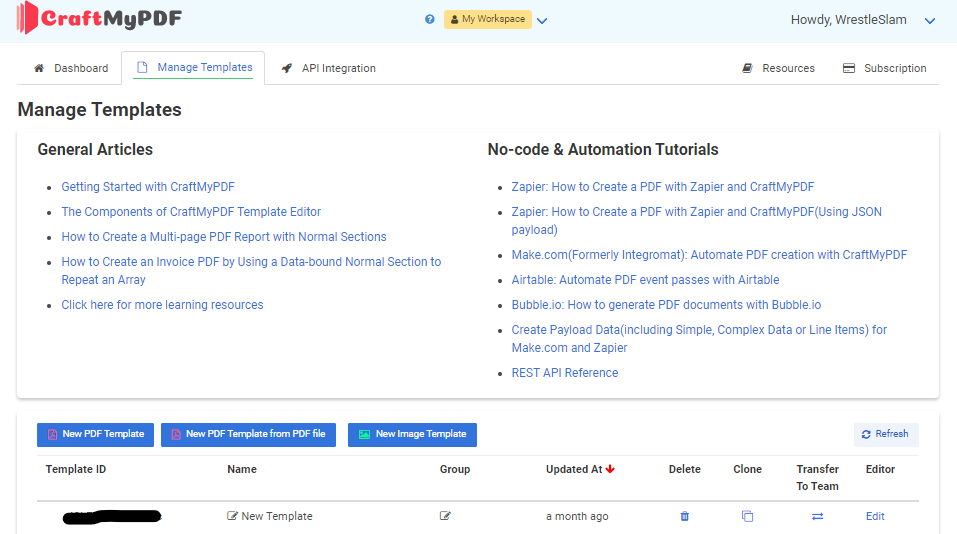Screen dimensions: 957x534
Task: Open the Howdy, WrestleSlam user menu
Action: [x=862, y=20]
